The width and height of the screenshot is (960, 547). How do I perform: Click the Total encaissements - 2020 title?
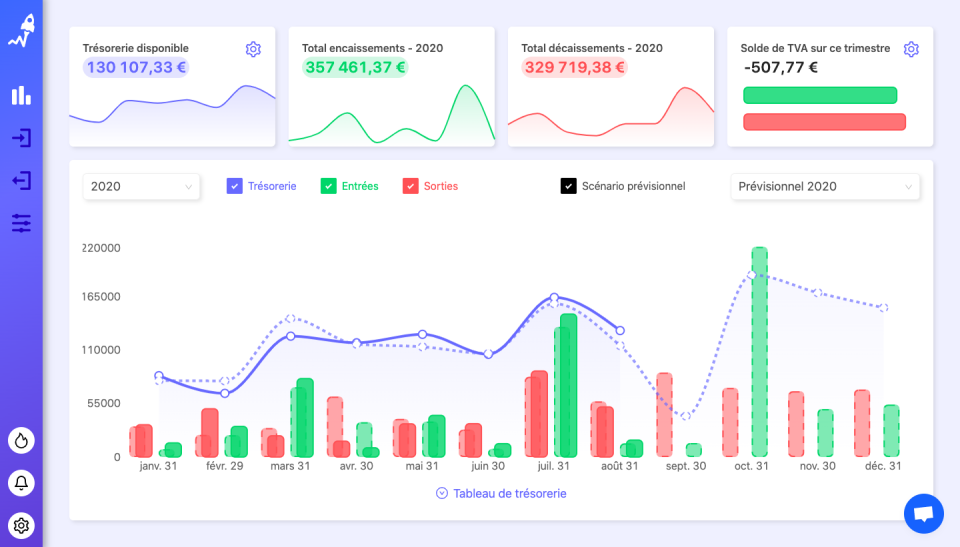pyautogui.click(x=372, y=48)
